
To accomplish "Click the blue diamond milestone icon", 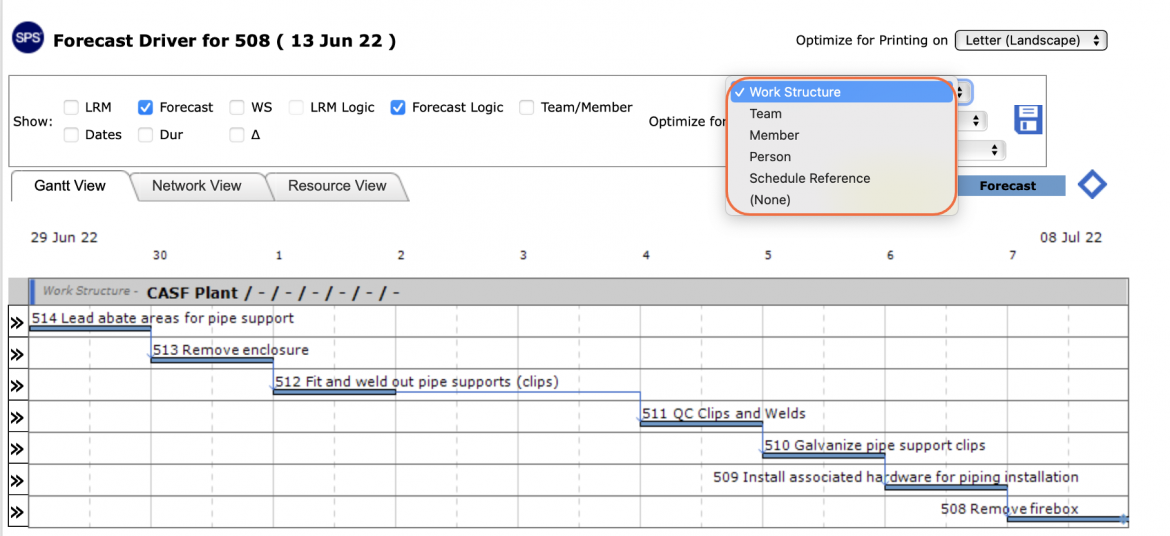I will (1092, 184).
